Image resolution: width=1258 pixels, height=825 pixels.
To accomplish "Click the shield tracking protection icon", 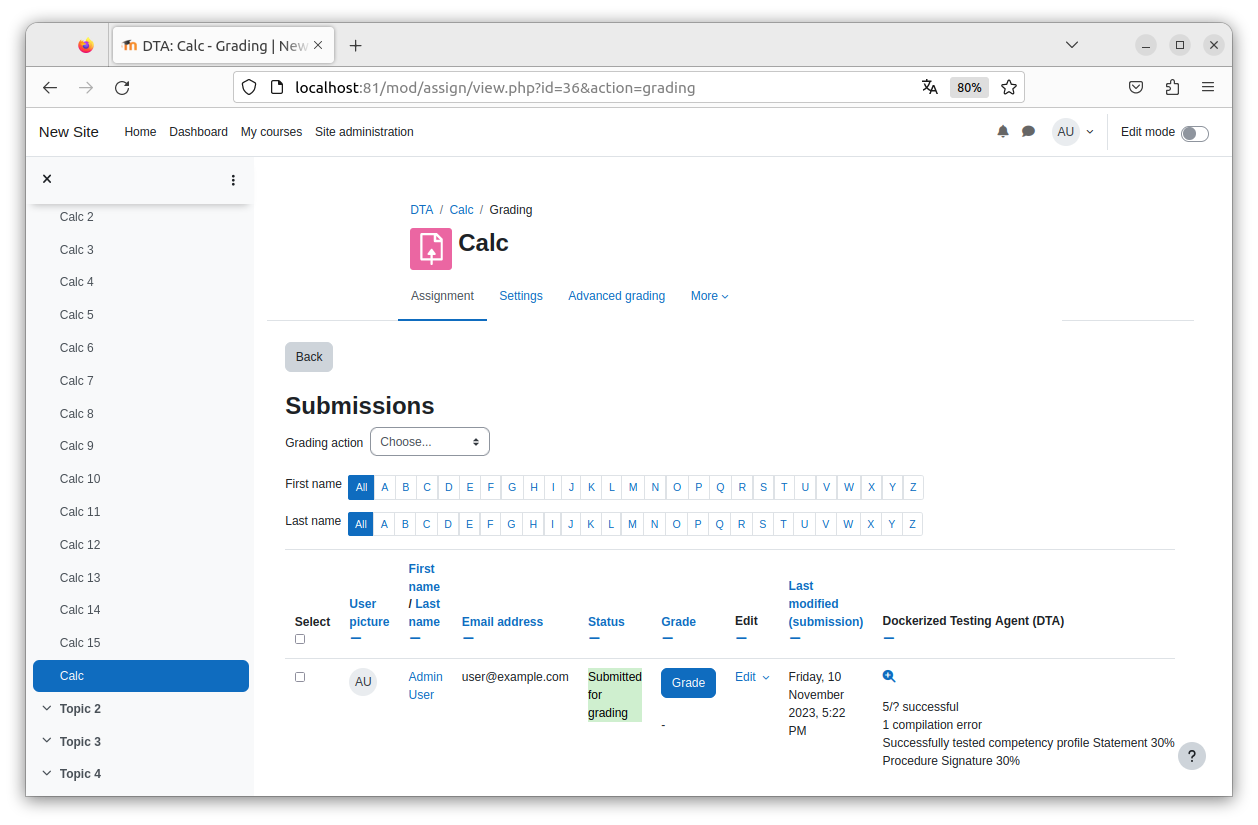I will point(249,88).
